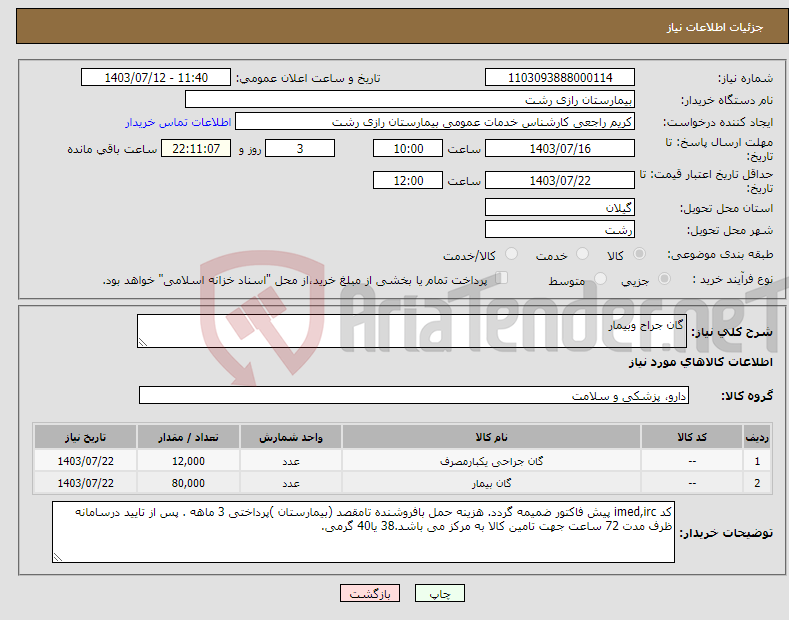Select the متوسط purchase type radio
Screen dimensions: 789x620
click(600, 278)
